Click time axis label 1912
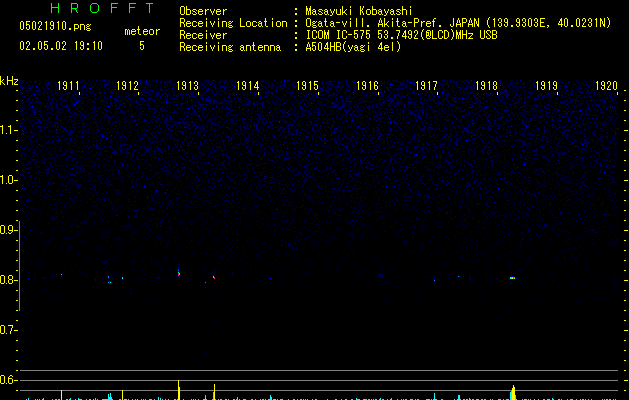The height and width of the screenshot is (400, 629). (x=127, y=86)
